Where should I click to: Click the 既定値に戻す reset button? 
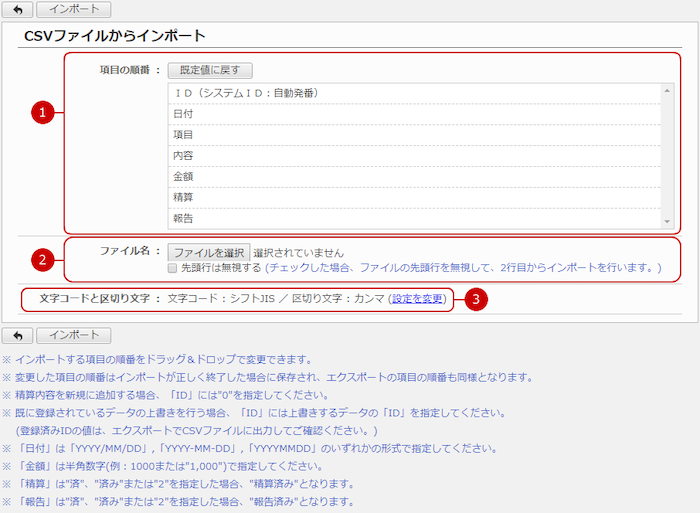(x=210, y=70)
